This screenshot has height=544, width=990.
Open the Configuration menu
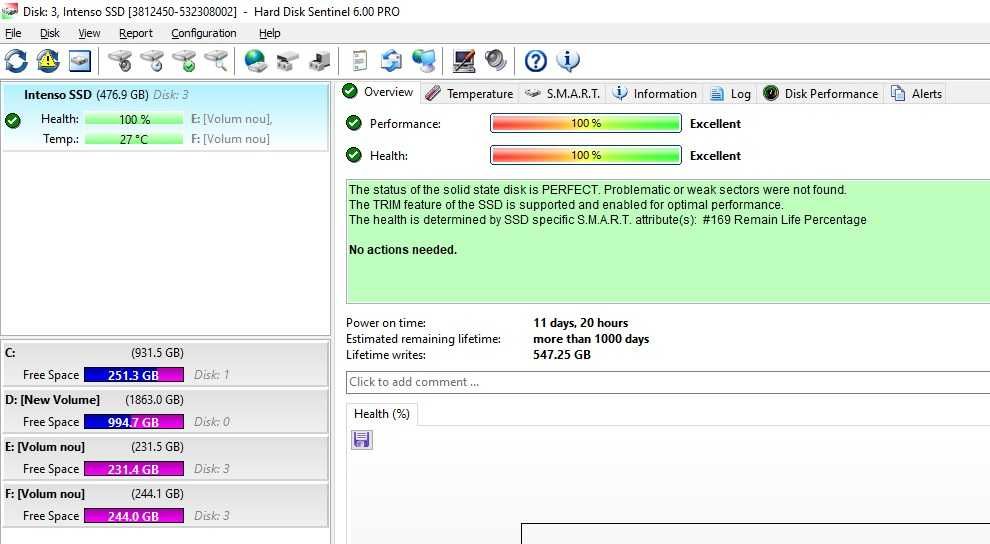(203, 33)
